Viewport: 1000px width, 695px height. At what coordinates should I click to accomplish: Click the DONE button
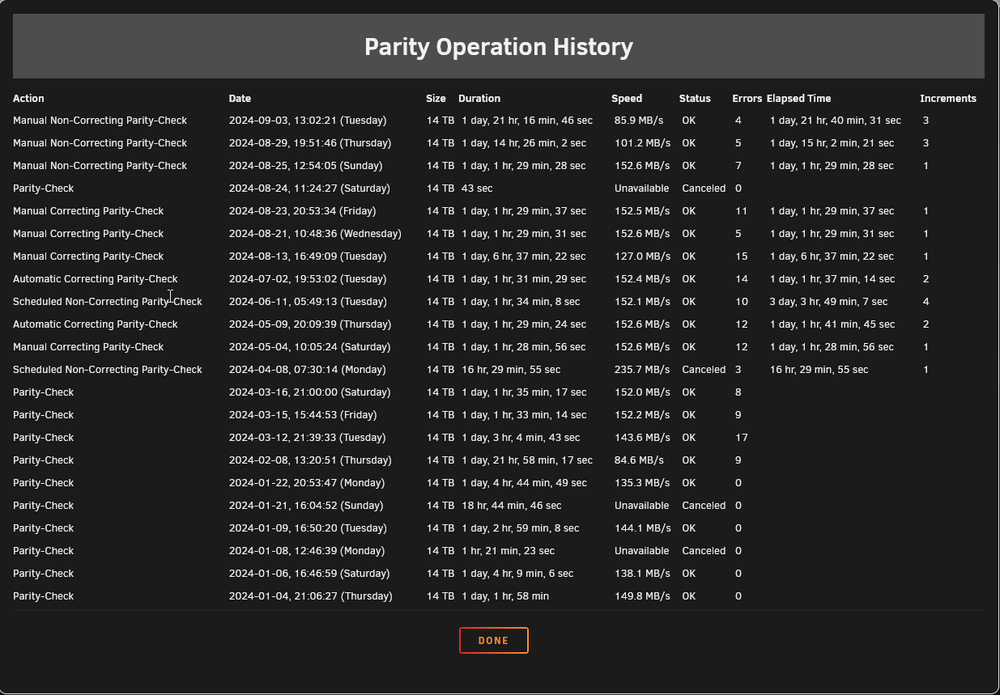[494, 640]
